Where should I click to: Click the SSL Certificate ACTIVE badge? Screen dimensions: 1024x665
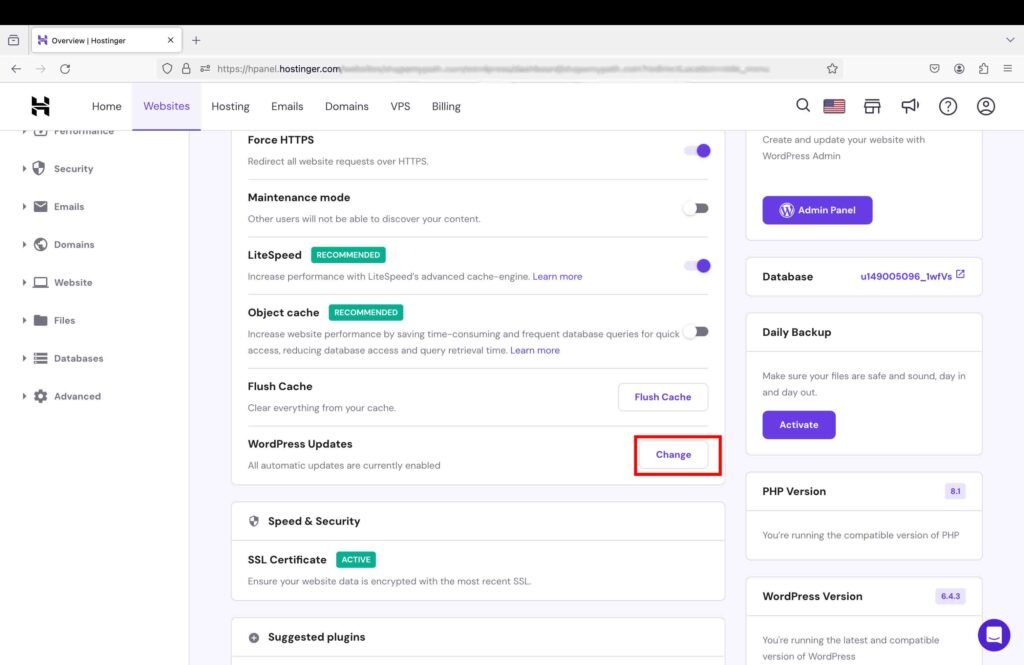pos(356,560)
